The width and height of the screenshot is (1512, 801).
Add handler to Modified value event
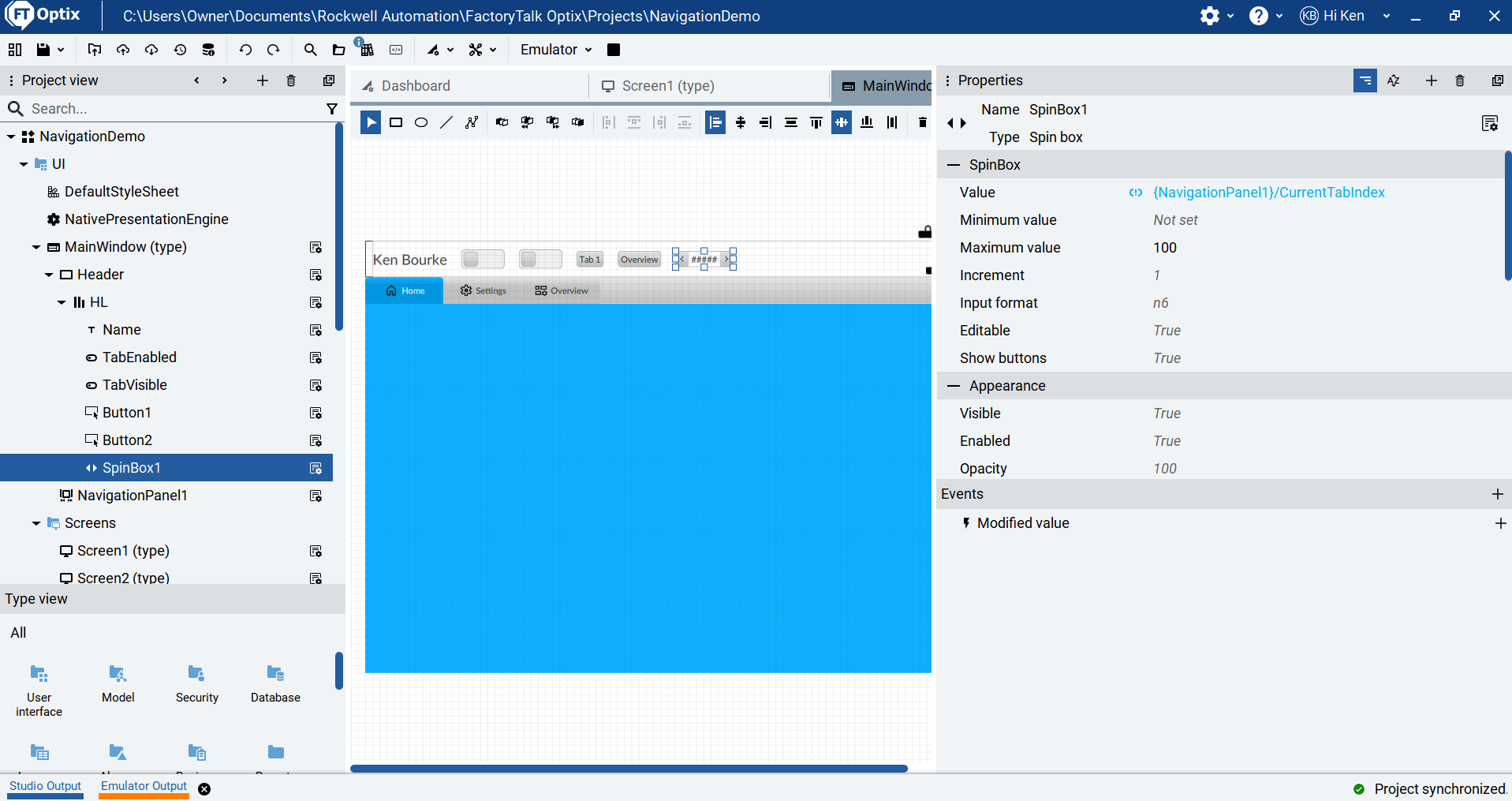(1500, 523)
